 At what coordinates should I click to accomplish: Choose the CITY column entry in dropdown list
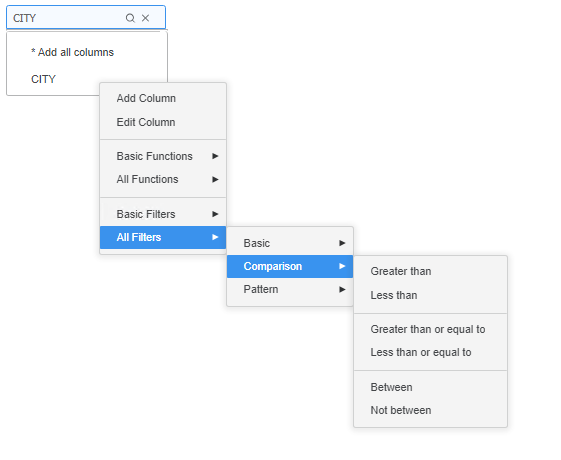43,79
